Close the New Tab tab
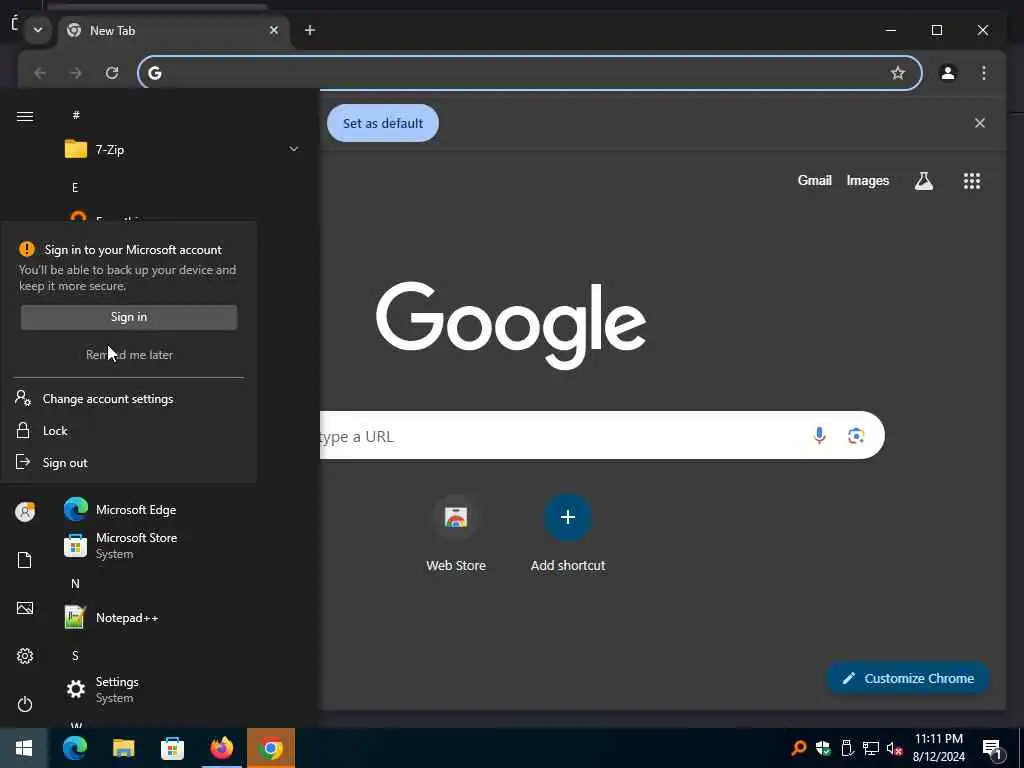This screenshot has height=768, width=1024. [x=274, y=30]
